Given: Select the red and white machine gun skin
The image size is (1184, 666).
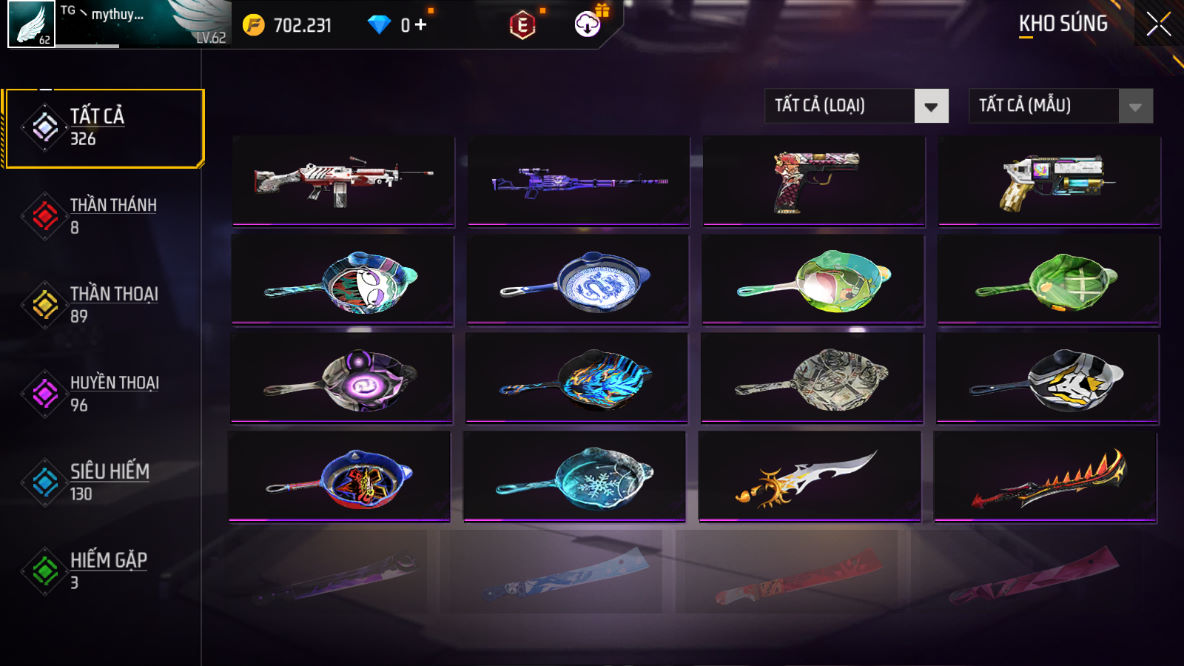Looking at the screenshot, I should (x=344, y=181).
